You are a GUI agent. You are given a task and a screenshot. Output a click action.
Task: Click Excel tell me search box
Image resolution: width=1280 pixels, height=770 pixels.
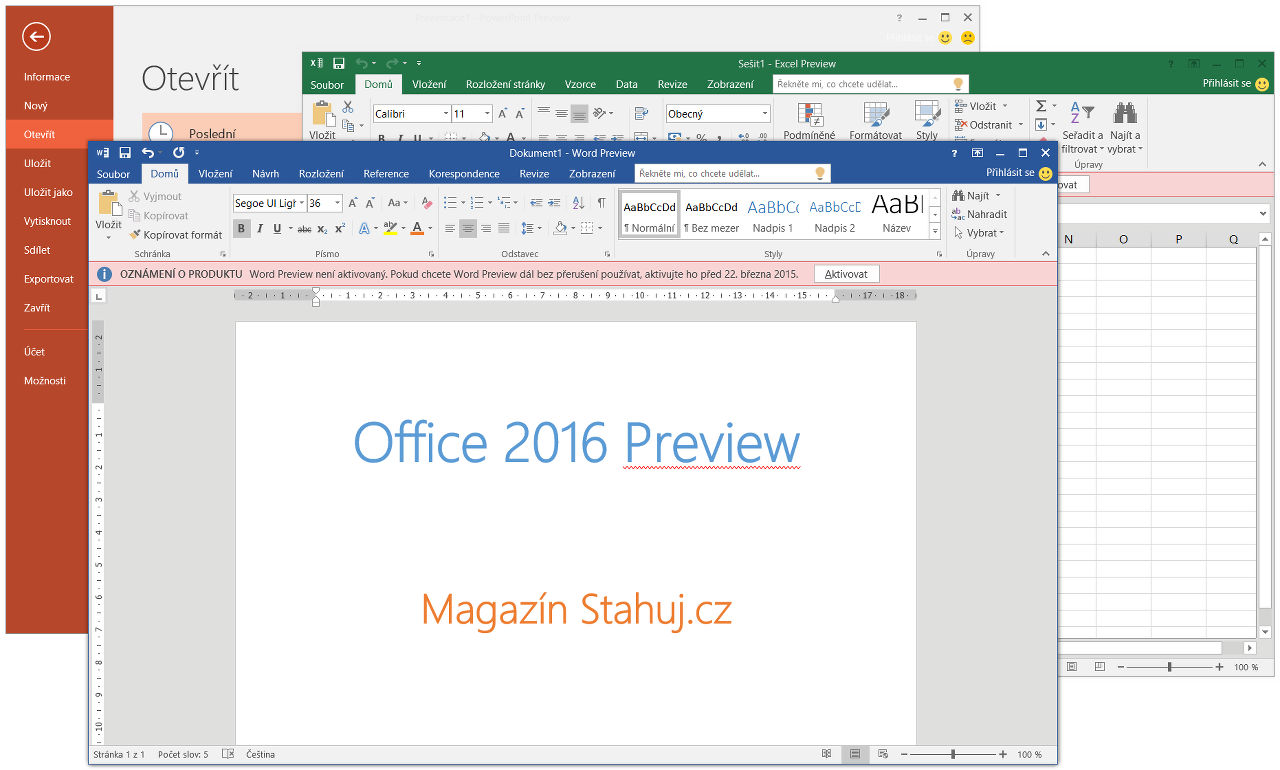coord(870,84)
